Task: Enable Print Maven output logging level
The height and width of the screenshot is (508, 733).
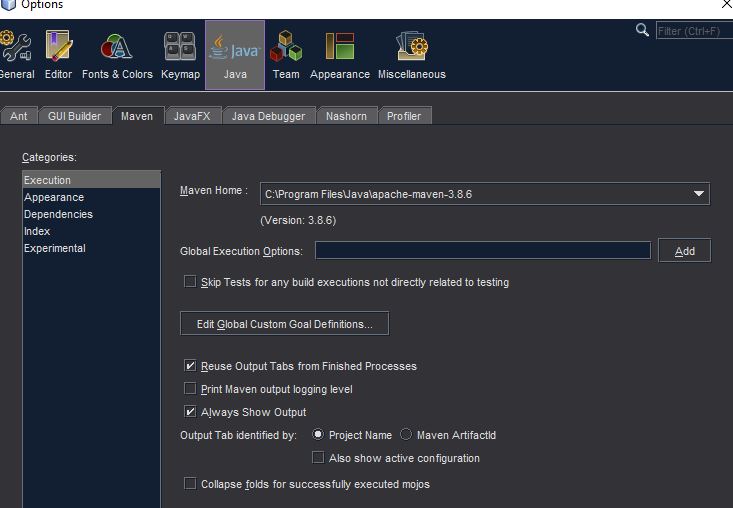Action: [x=190, y=388]
